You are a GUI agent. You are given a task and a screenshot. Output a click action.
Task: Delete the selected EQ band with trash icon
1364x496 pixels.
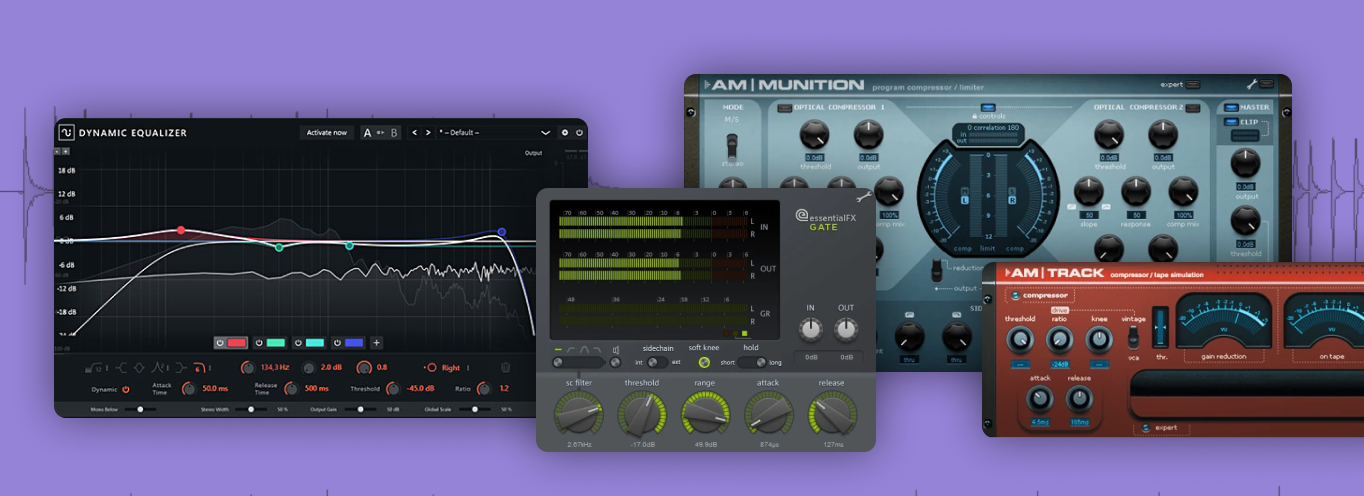coord(505,367)
